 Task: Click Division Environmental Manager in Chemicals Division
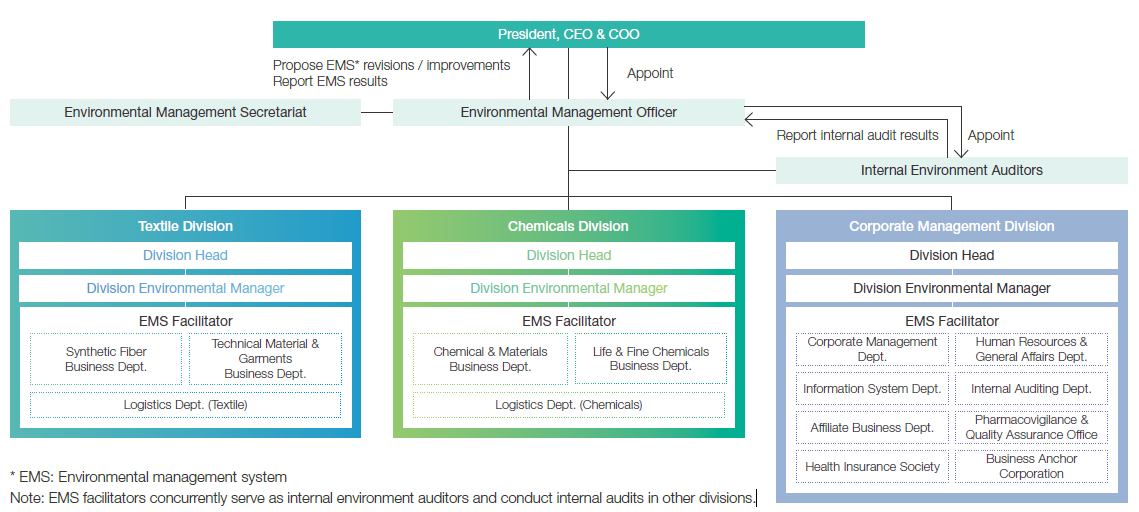coord(568,288)
